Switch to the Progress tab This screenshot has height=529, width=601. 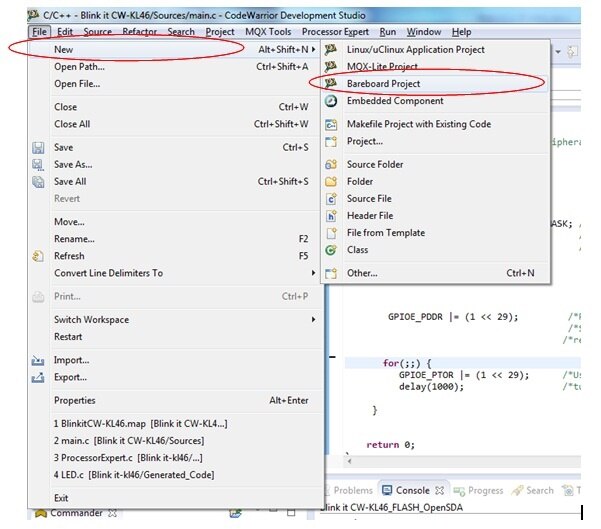478,490
